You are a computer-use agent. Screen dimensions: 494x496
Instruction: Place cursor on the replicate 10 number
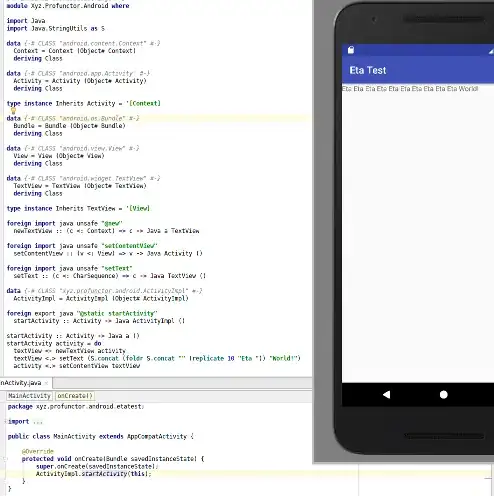[x=231, y=359]
